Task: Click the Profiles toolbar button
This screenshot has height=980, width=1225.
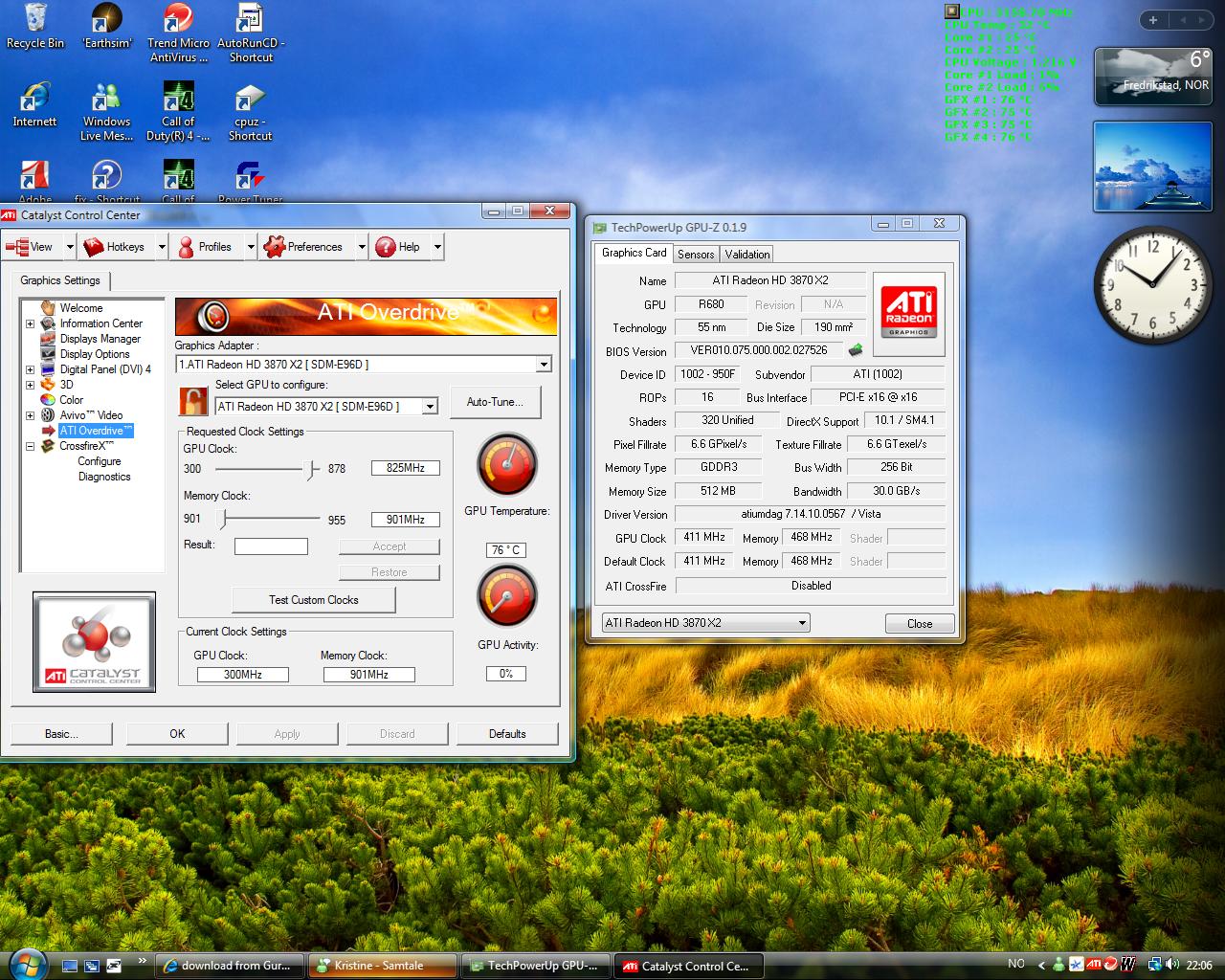Action: [209, 247]
